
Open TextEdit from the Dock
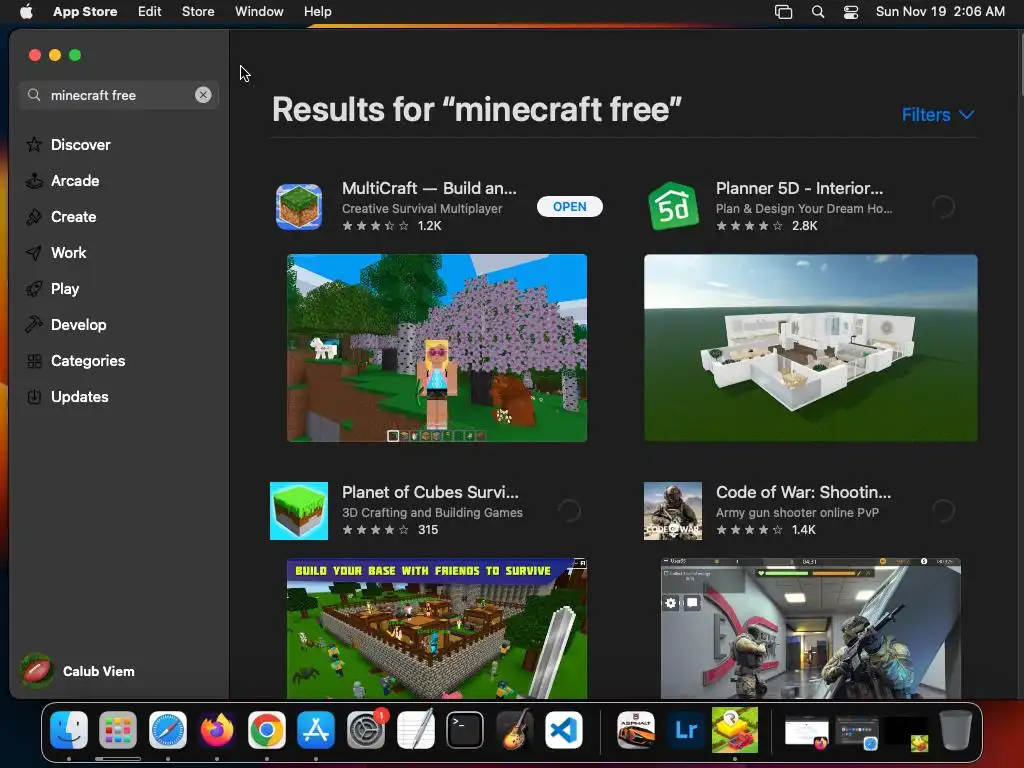[415, 730]
